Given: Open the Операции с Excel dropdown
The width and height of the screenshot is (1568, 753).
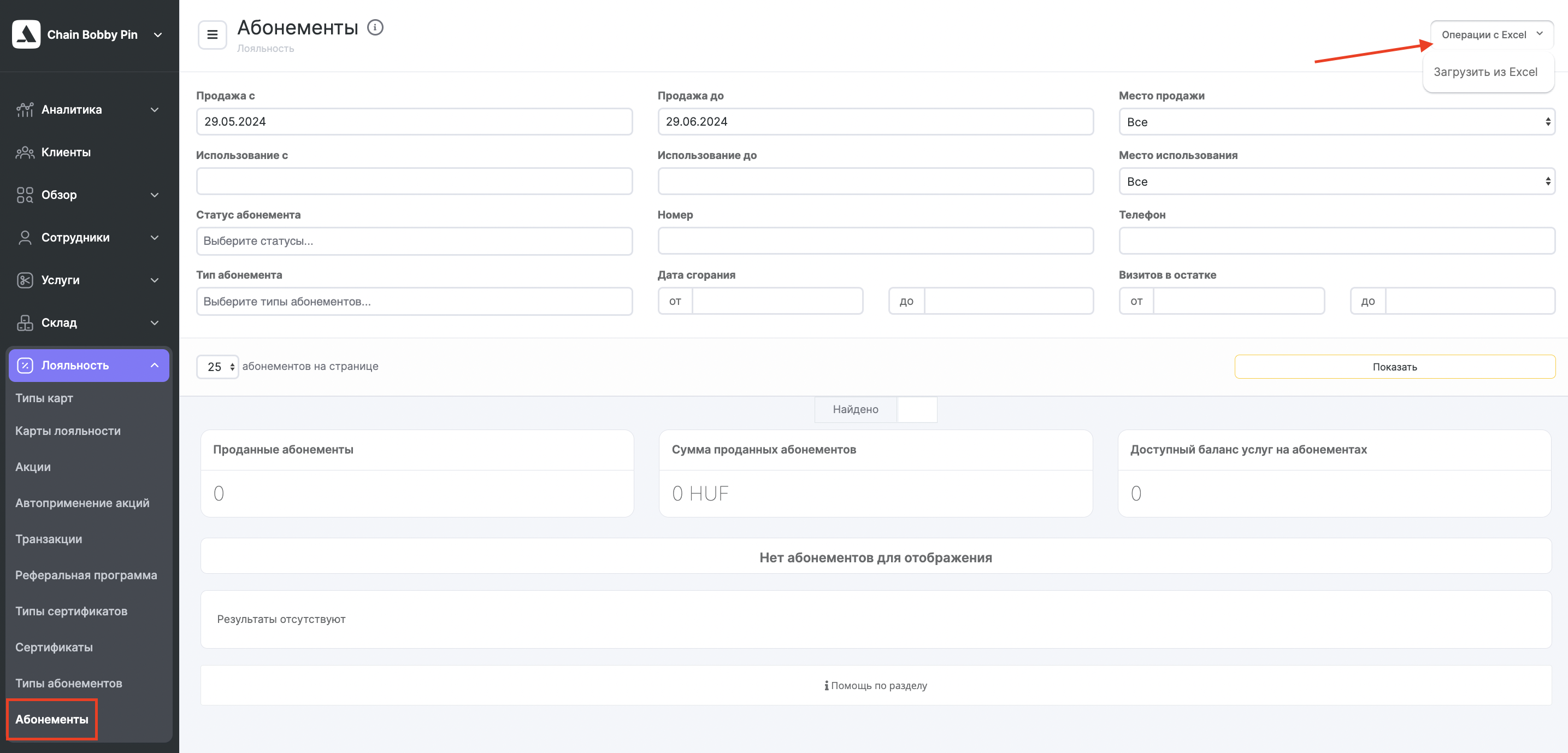Looking at the screenshot, I should coord(1492,34).
